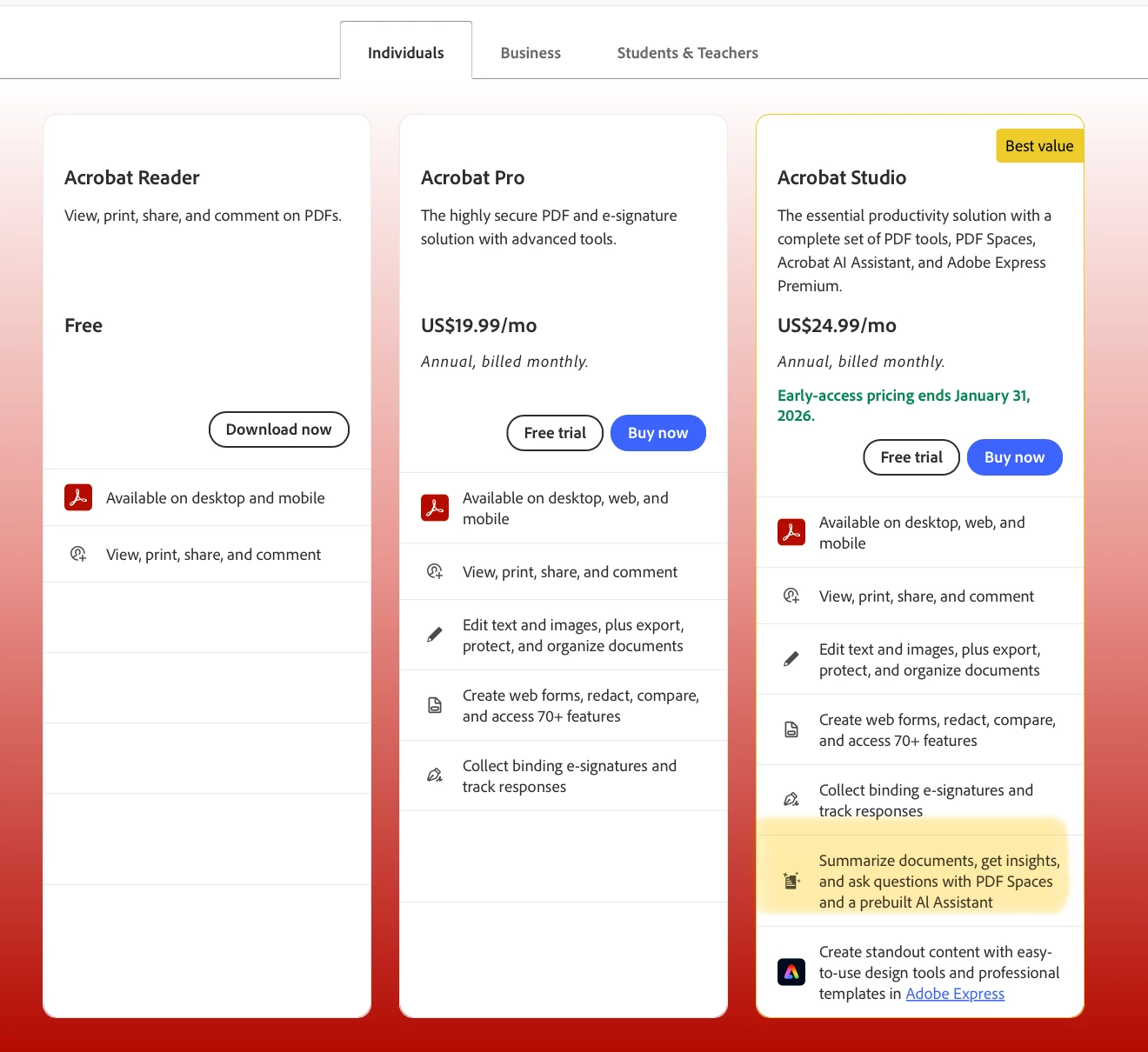Click web forms document icon in Acrobat Pro
The image size is (1148, 1052).
435,705
